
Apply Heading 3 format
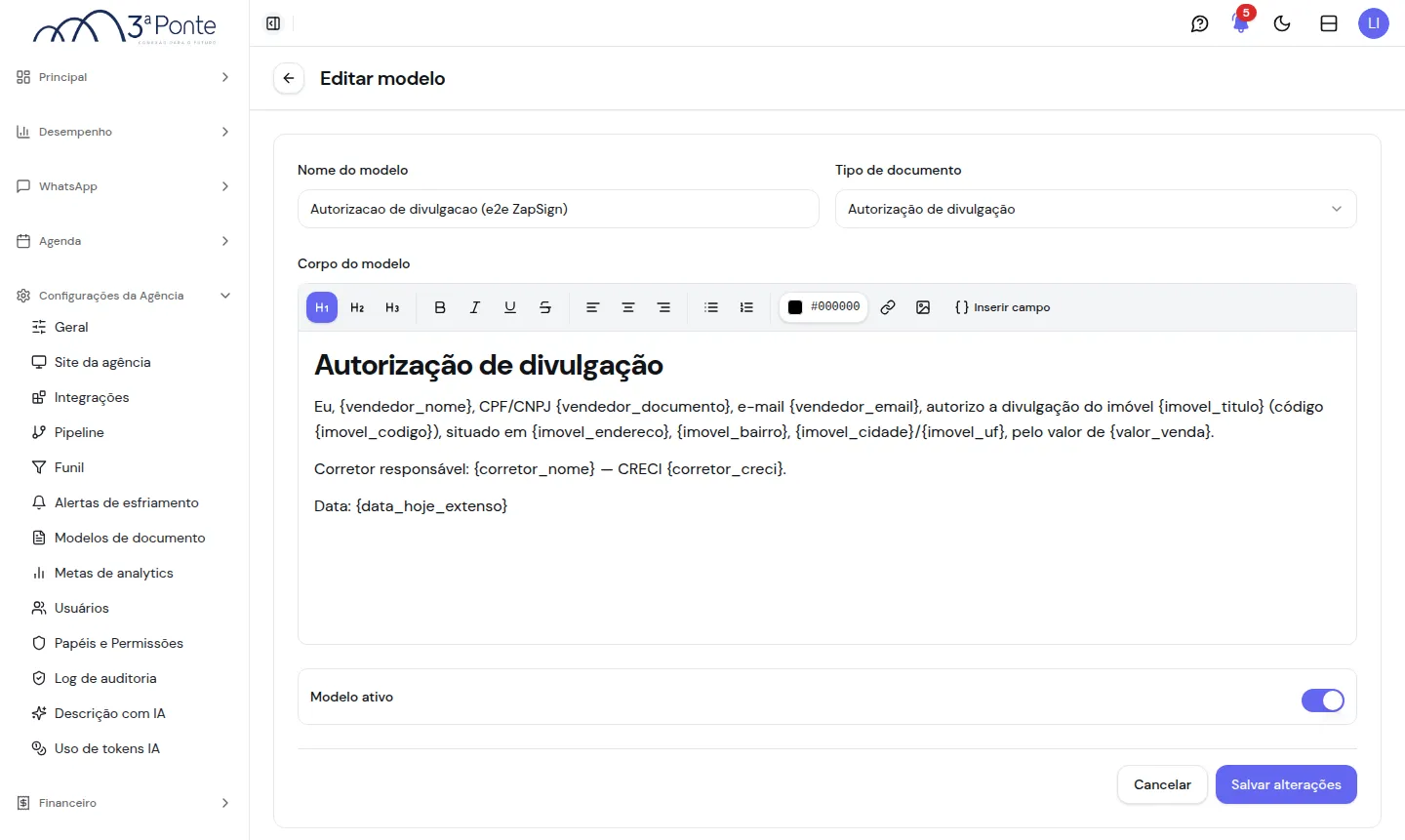[x=392, y=307]
